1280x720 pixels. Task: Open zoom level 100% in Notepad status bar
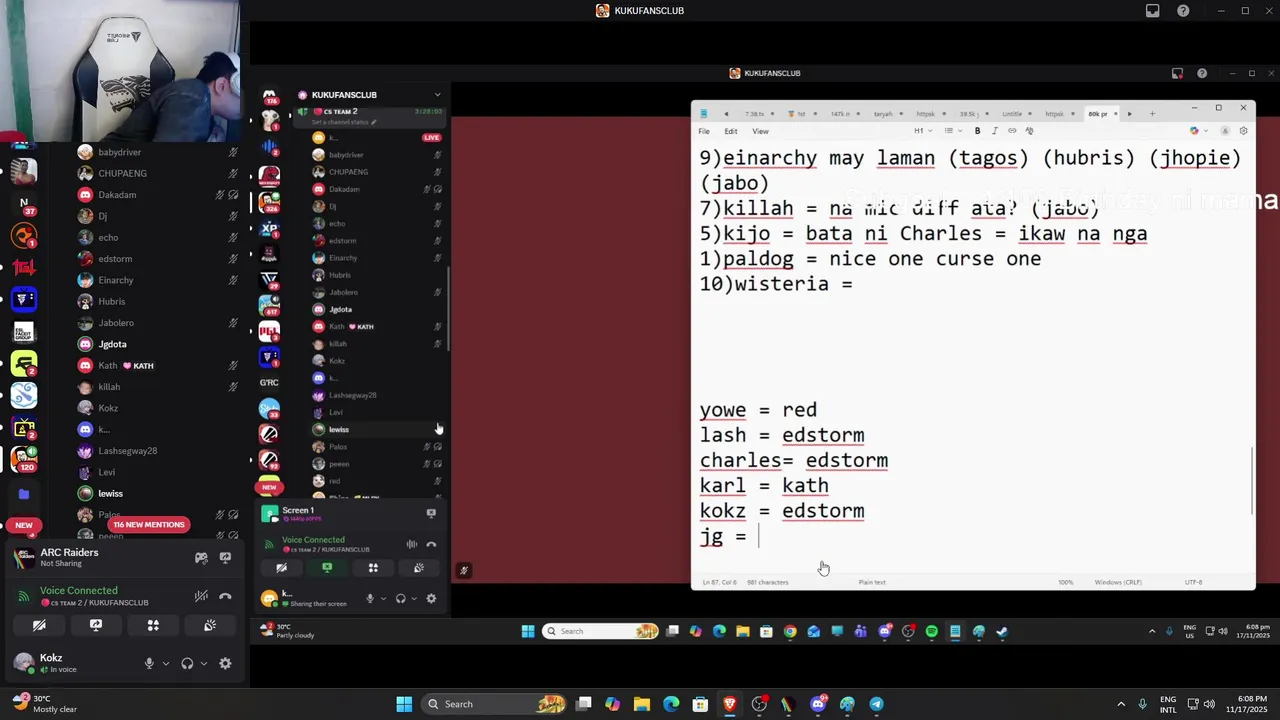tap(1066, 582)
